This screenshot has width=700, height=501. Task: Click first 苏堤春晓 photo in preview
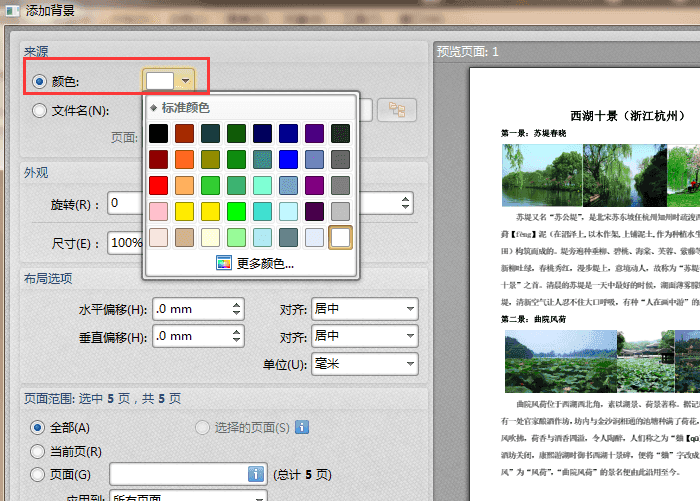pyautogui.click(x=542, y=175)
